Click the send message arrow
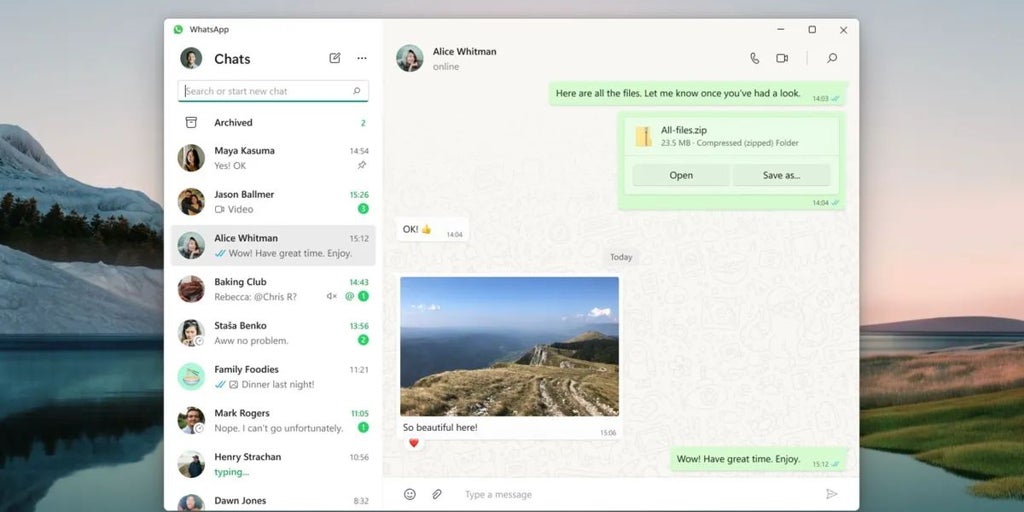The height and width of the screenshot is (512, 1024). pyautogui.click(x=831, y=494)
